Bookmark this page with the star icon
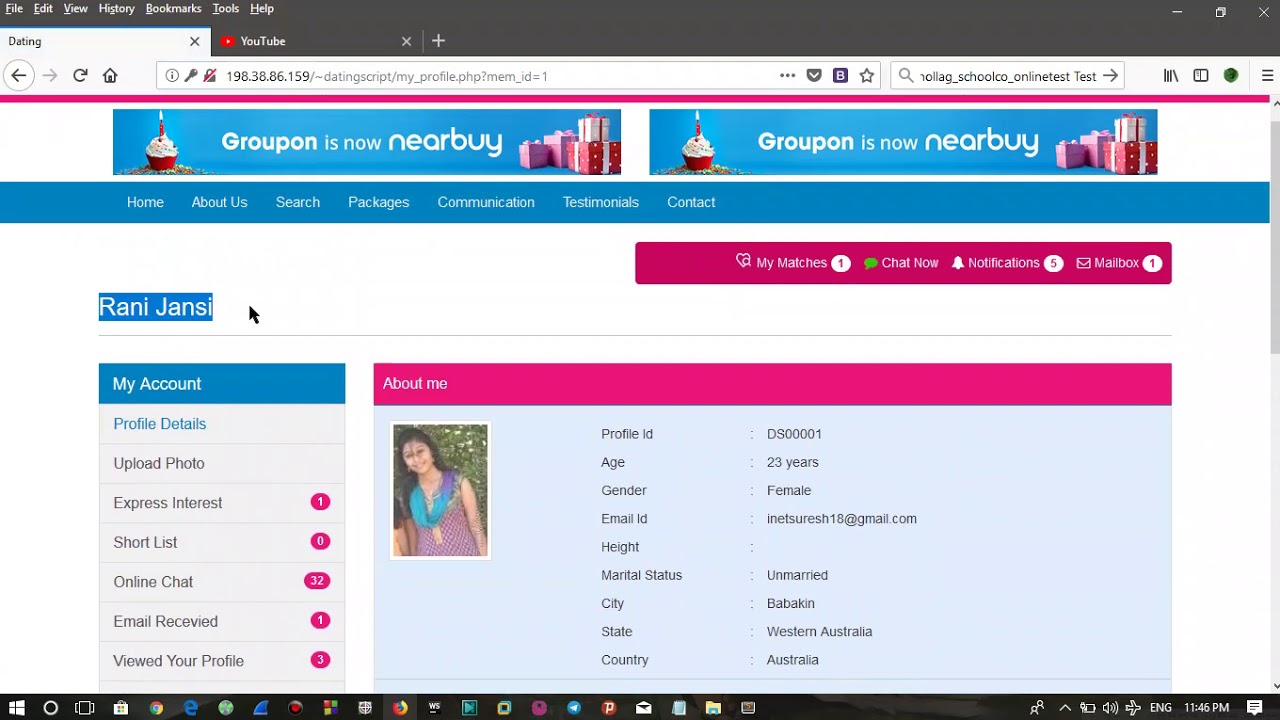 click(867, 76)
